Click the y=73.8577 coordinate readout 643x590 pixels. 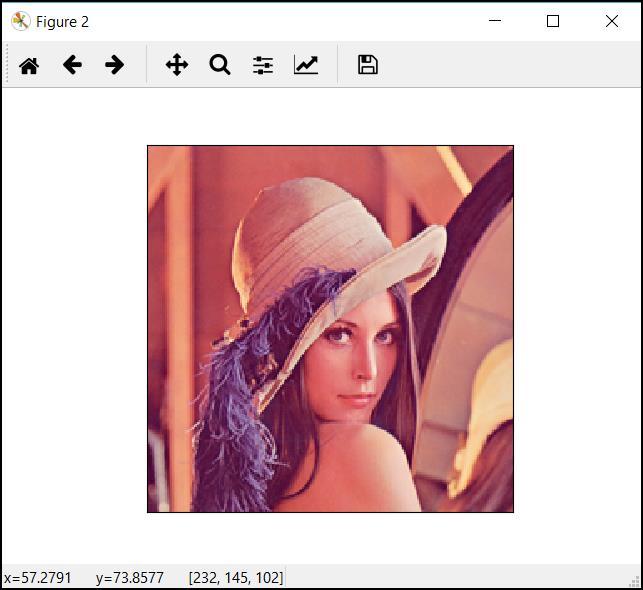(x=130, y=578)
